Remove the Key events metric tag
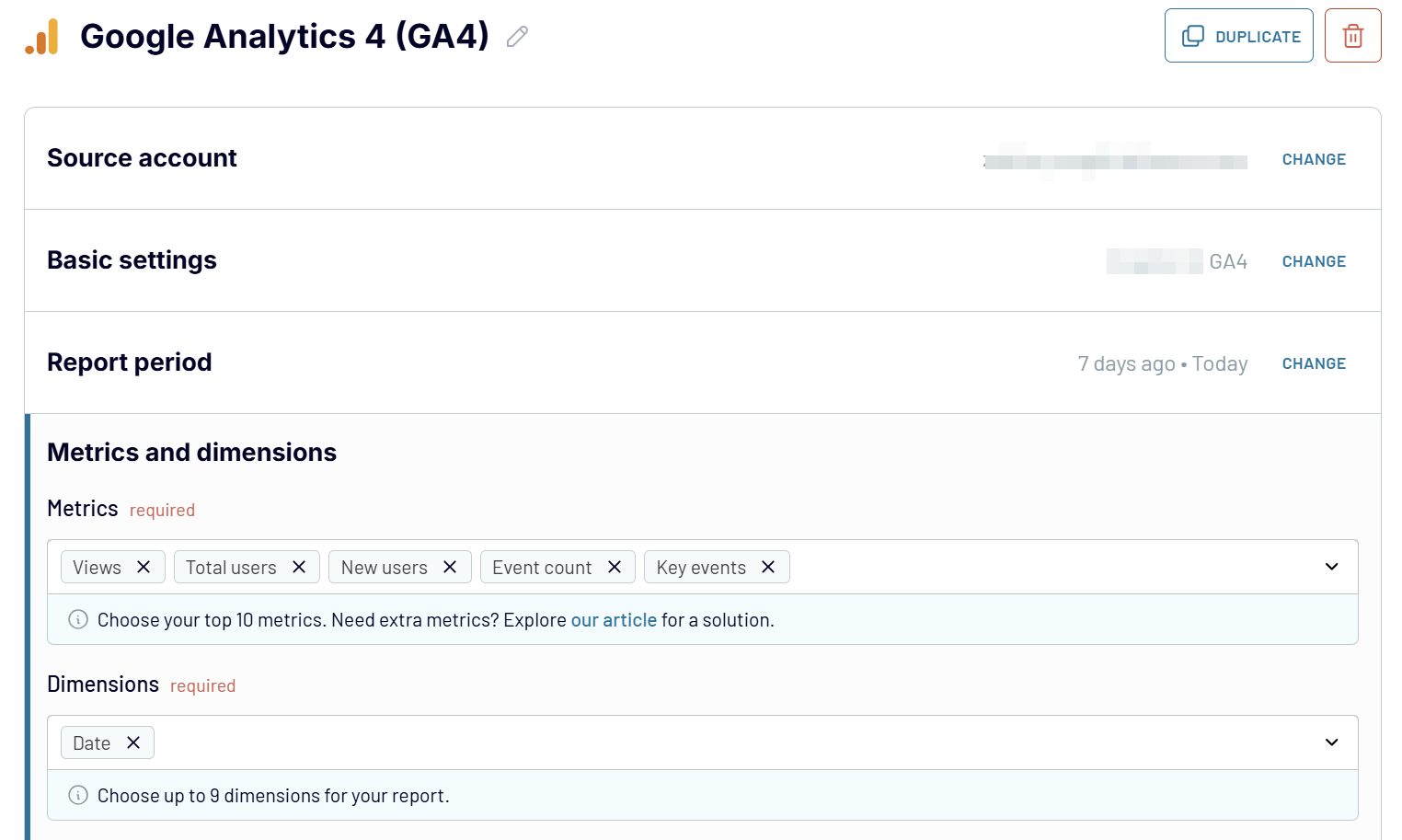Viewport: 1402px width, 840px height. pyautogui.click(x=768, y=567)
